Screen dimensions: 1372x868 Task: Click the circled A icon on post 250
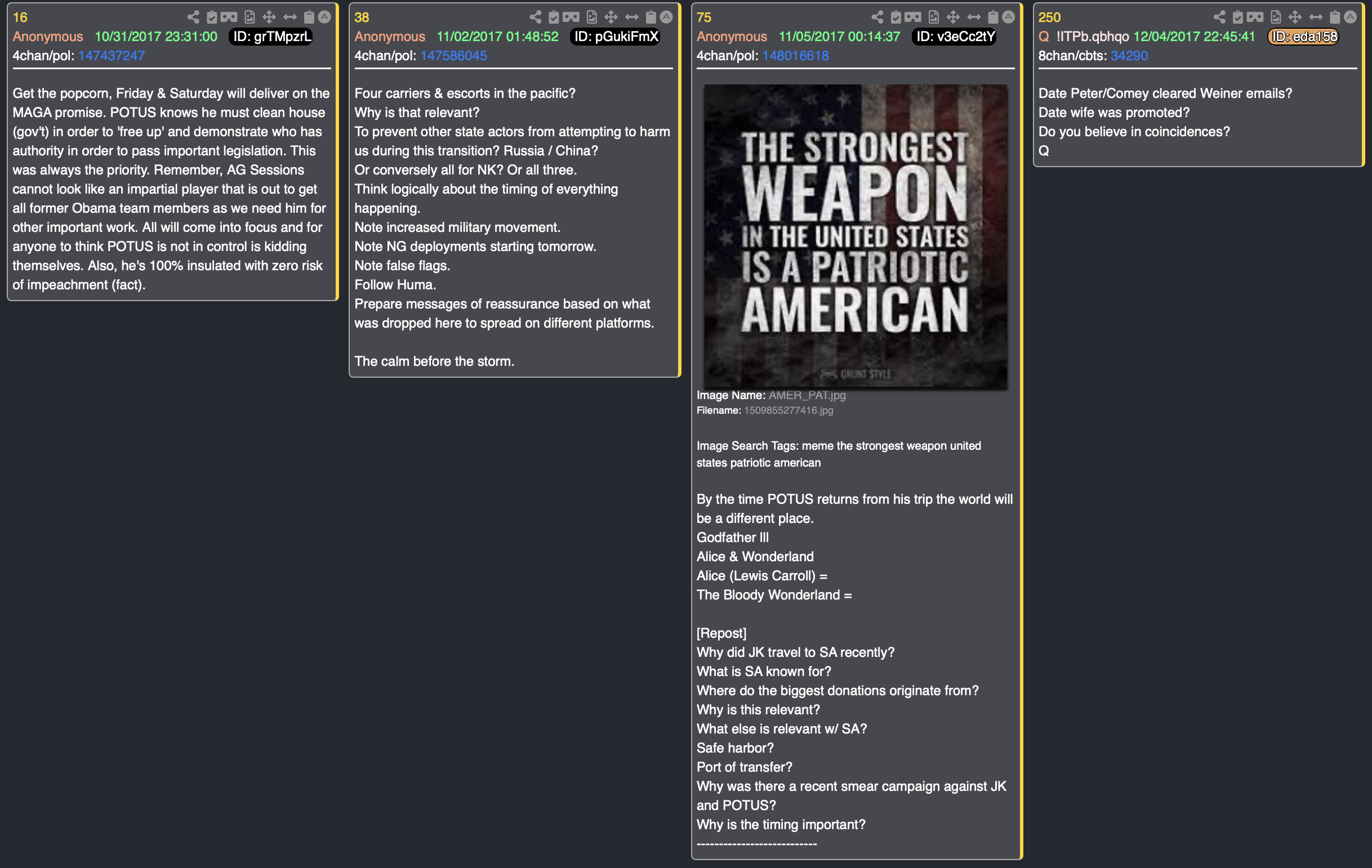[x=1351, y=17]
